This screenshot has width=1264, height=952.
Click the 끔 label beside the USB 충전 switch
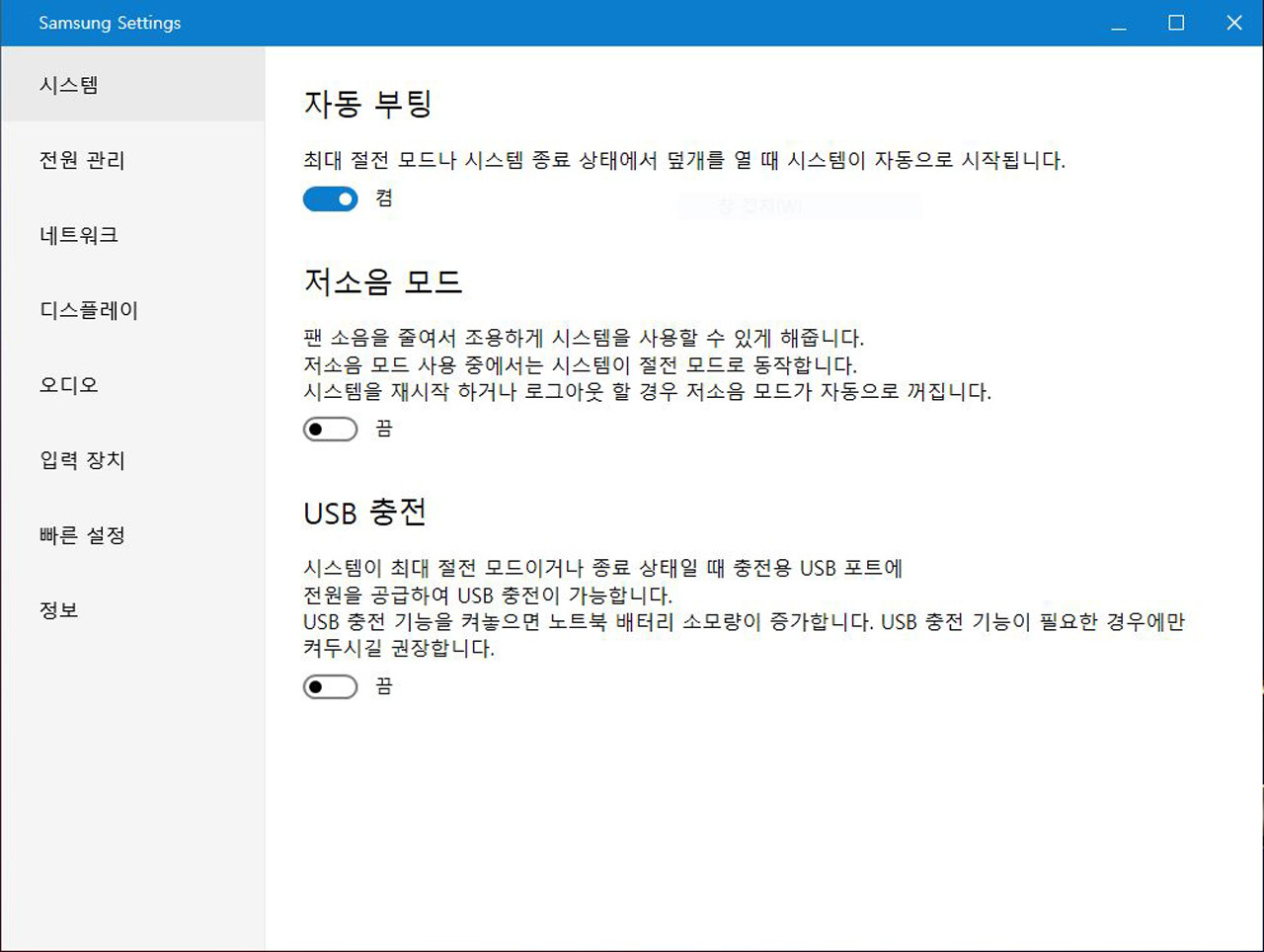coord(384,686)
